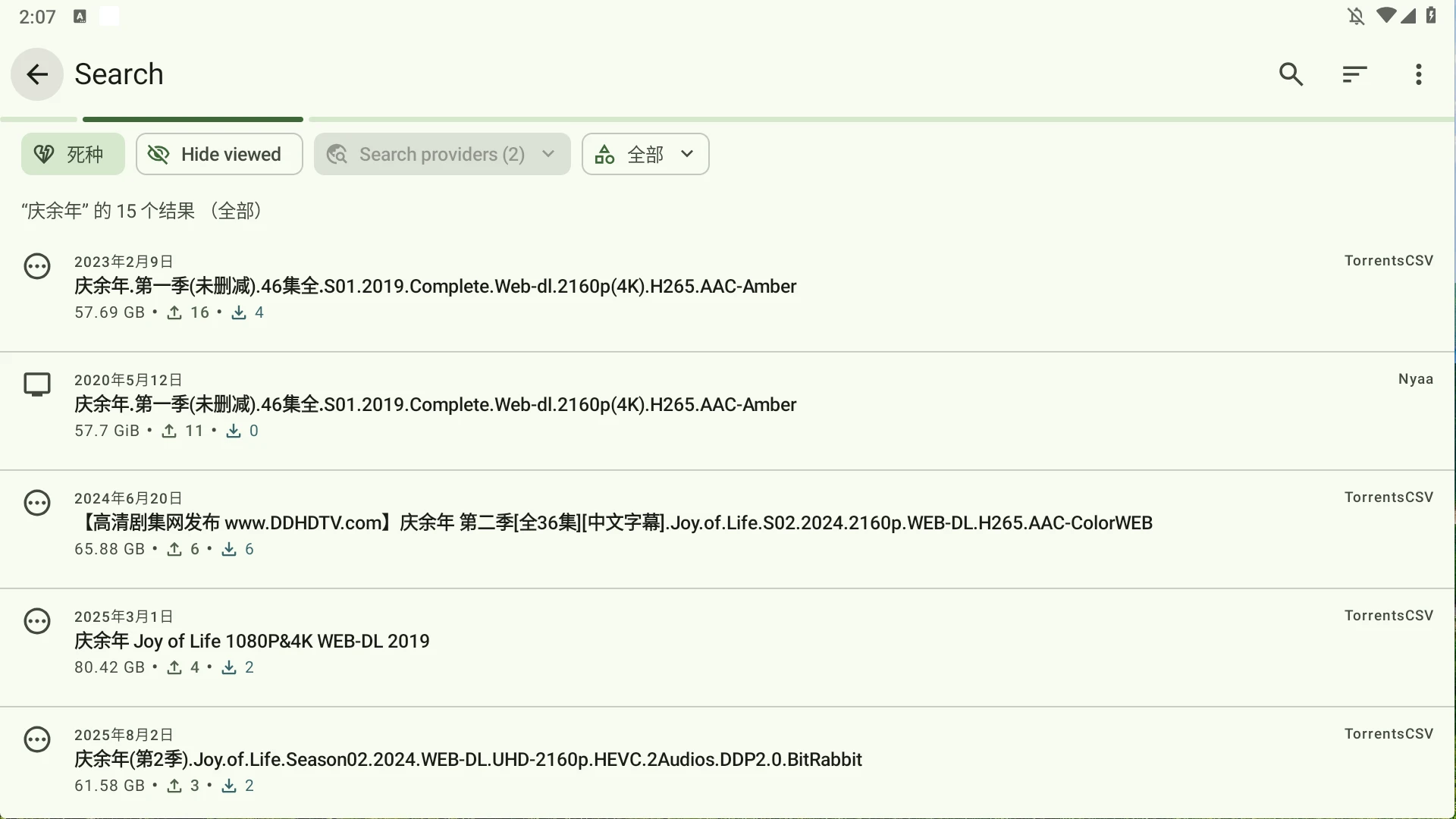Viewport: 1456px width, 819px height.
Task: Open the BitRabbit Season02 result
Action: 728,763
